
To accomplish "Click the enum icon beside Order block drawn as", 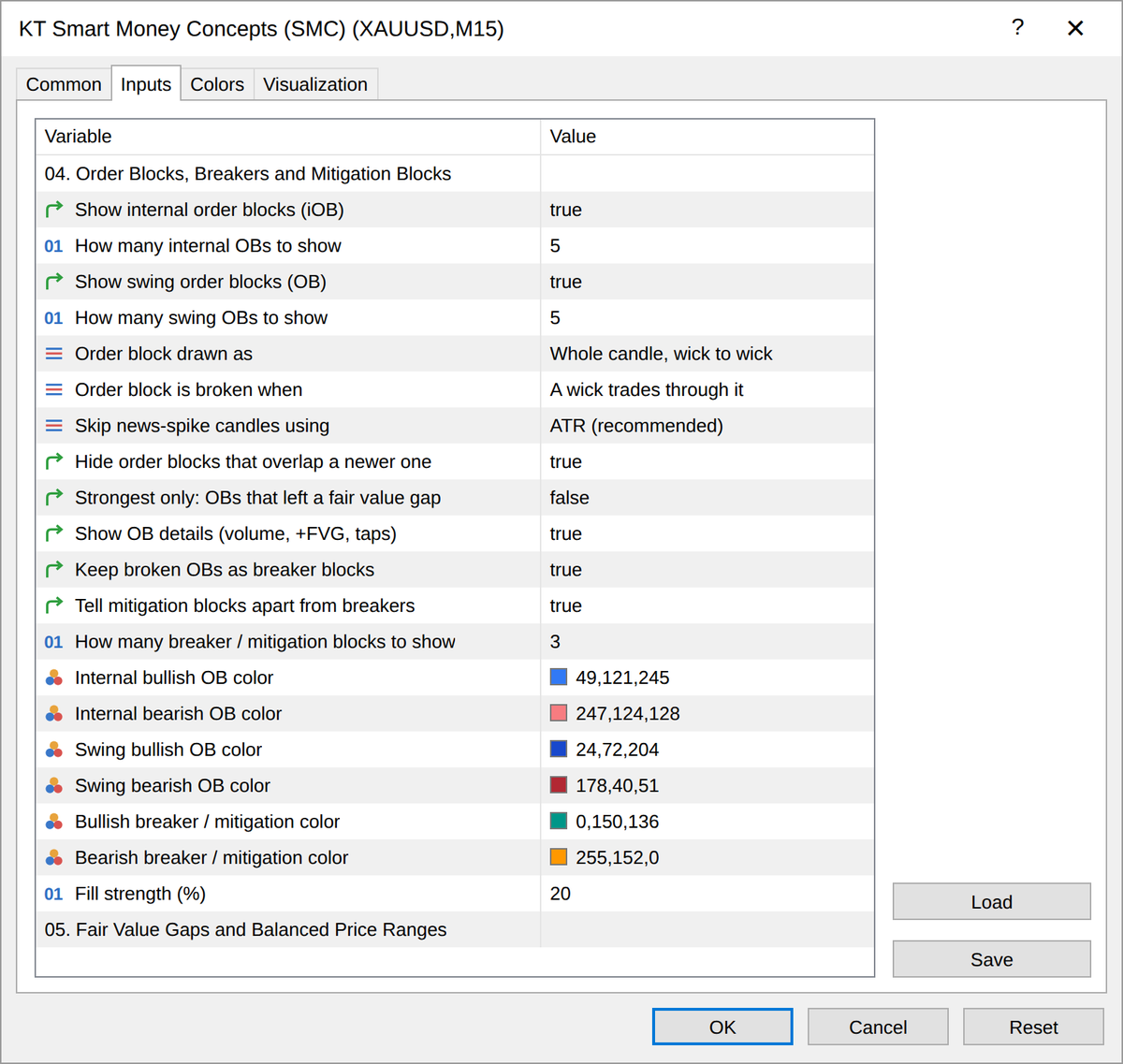I will [54, 354].
